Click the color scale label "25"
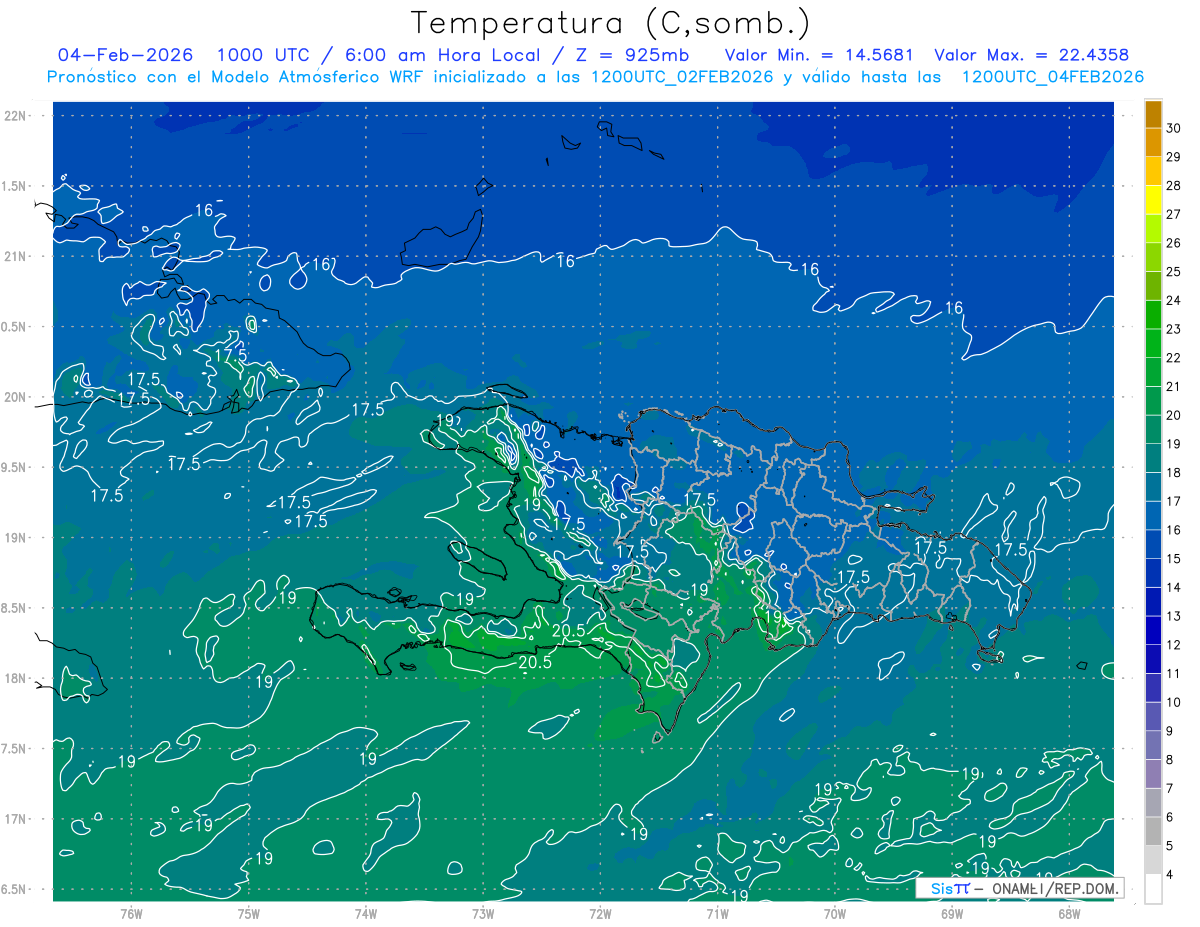 tap(1174, 271)
